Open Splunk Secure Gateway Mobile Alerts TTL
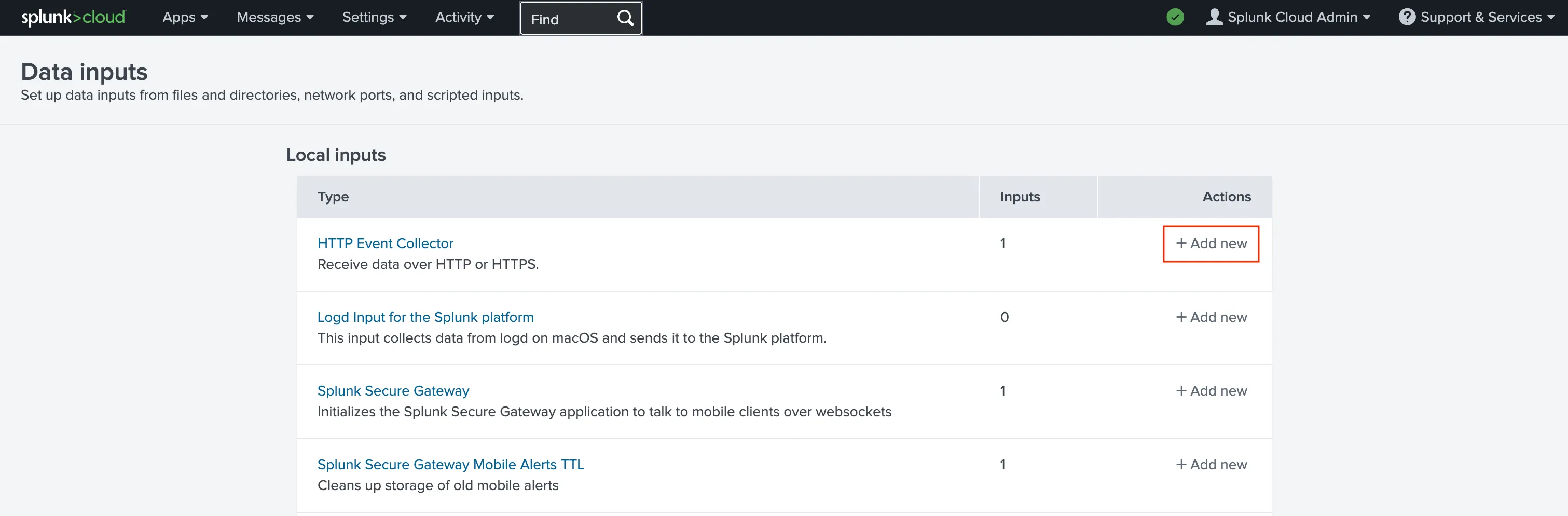The height and width of the screenshot is (516, 1568). (x=450, y=464)
